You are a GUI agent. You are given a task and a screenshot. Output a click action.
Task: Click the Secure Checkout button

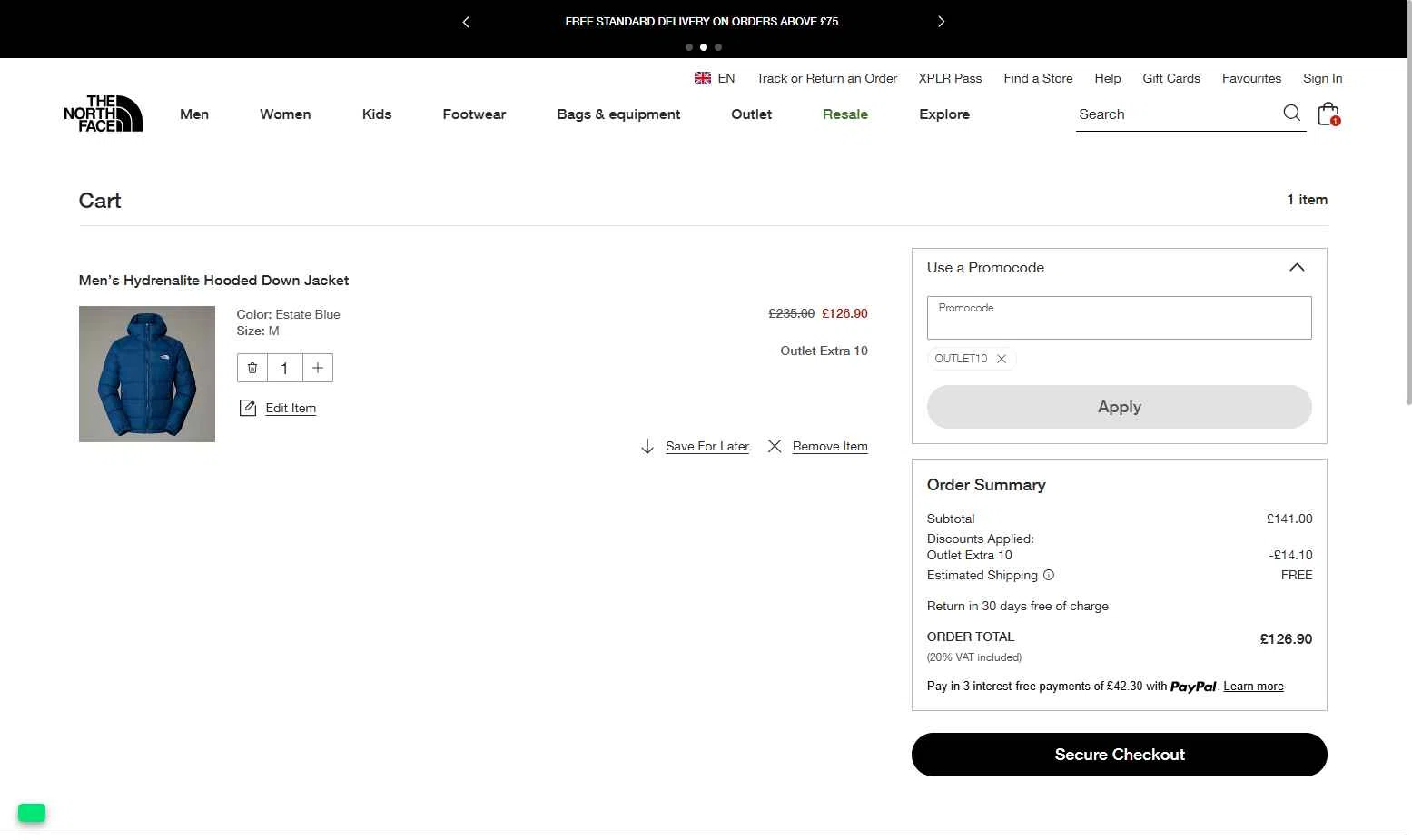coord(1119,755)
